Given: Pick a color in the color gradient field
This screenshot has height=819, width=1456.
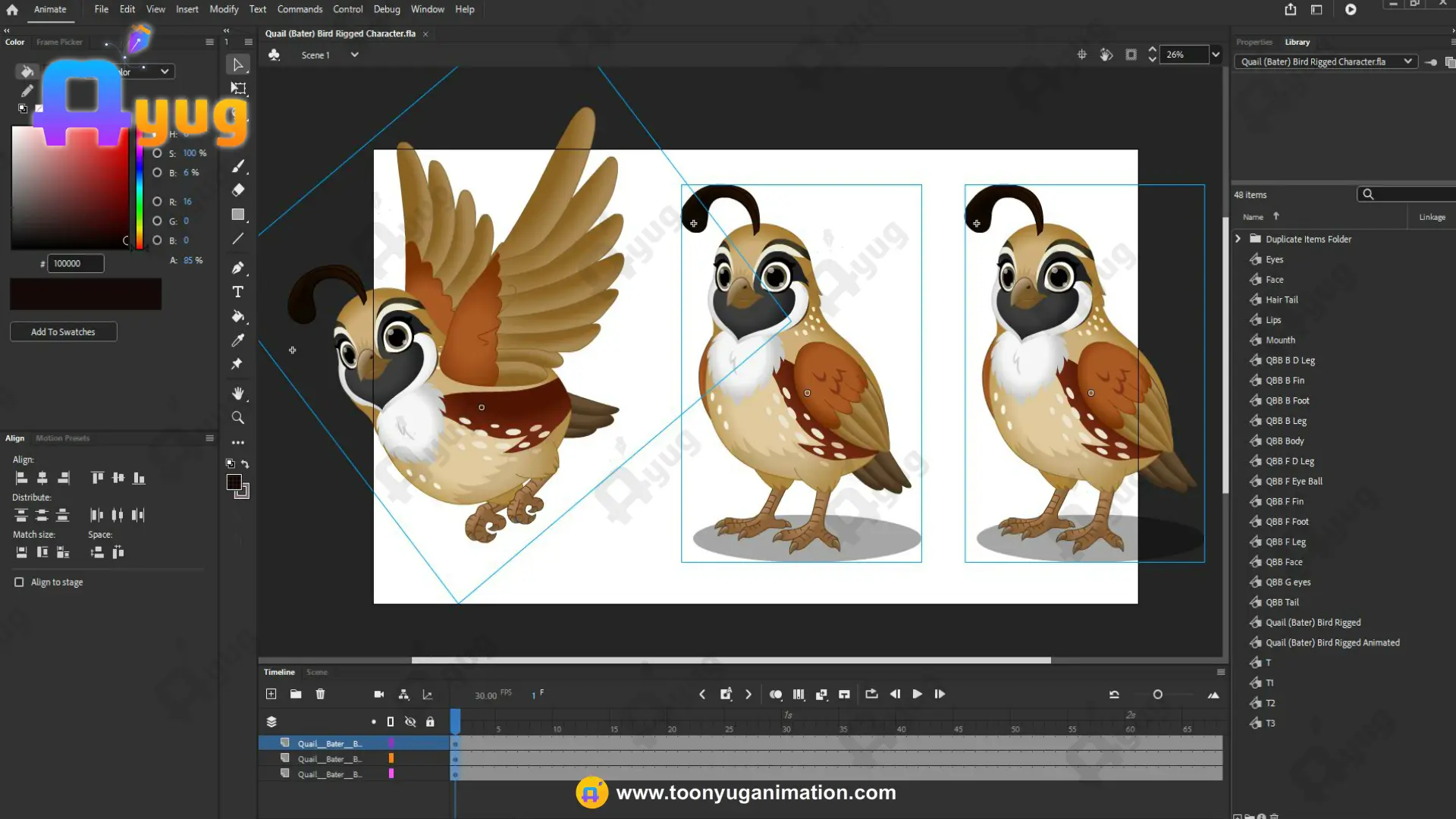Looking at the screenshot, I should click(71, 187).
